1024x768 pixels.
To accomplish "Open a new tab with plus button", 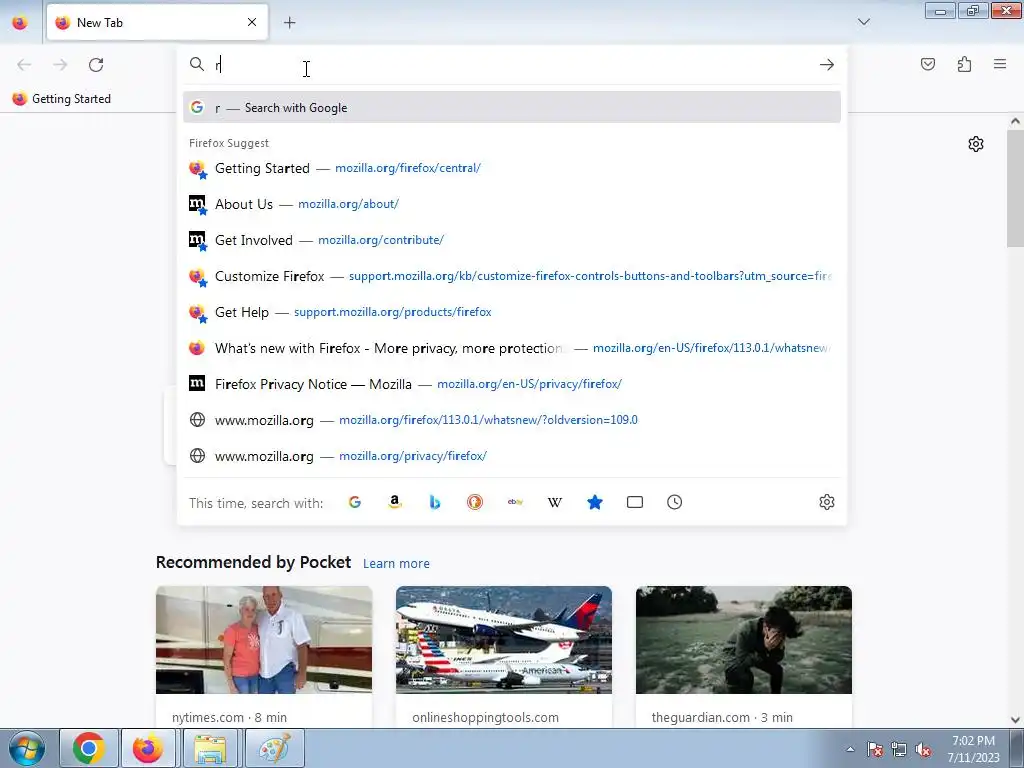I will coord(289,23).
